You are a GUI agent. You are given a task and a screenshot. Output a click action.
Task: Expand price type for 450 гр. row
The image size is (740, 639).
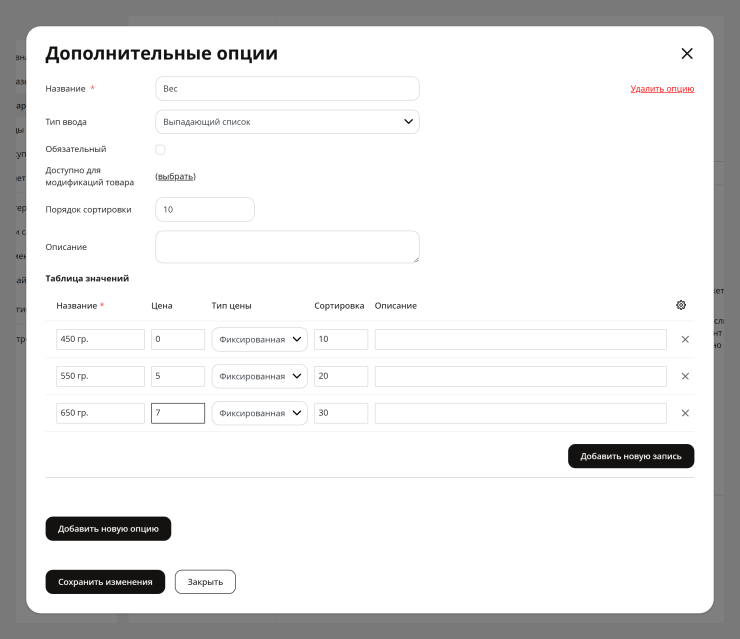pos(260,339)
